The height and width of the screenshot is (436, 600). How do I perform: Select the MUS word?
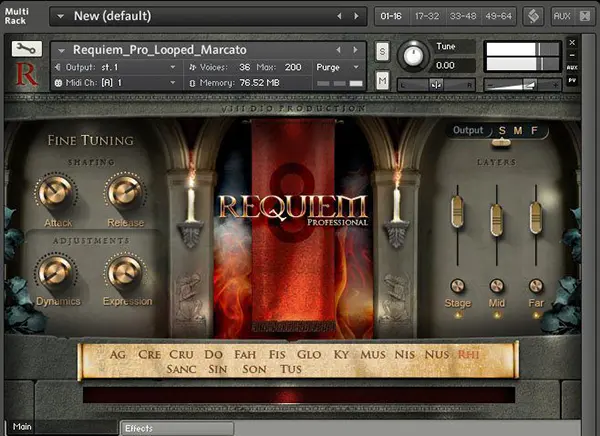click(373, 355)
